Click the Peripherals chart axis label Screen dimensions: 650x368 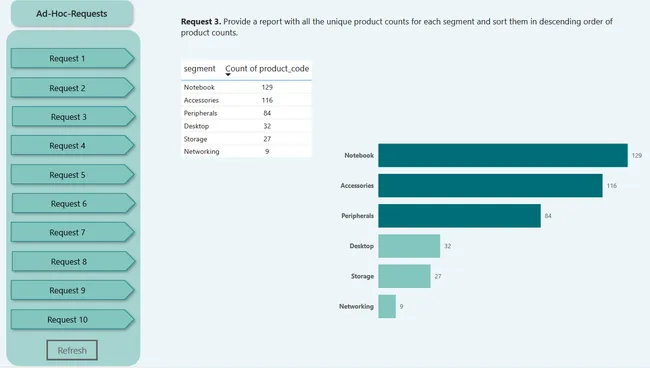357,216
